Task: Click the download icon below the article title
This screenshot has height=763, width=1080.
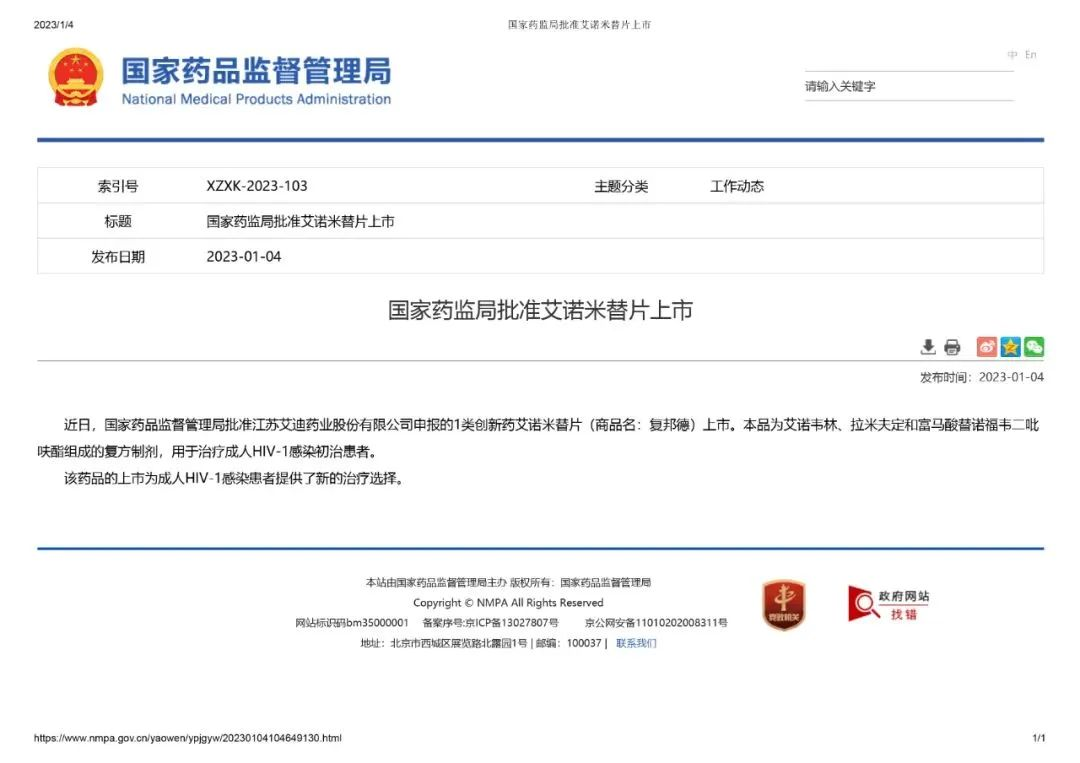Action: pos(928,347)
